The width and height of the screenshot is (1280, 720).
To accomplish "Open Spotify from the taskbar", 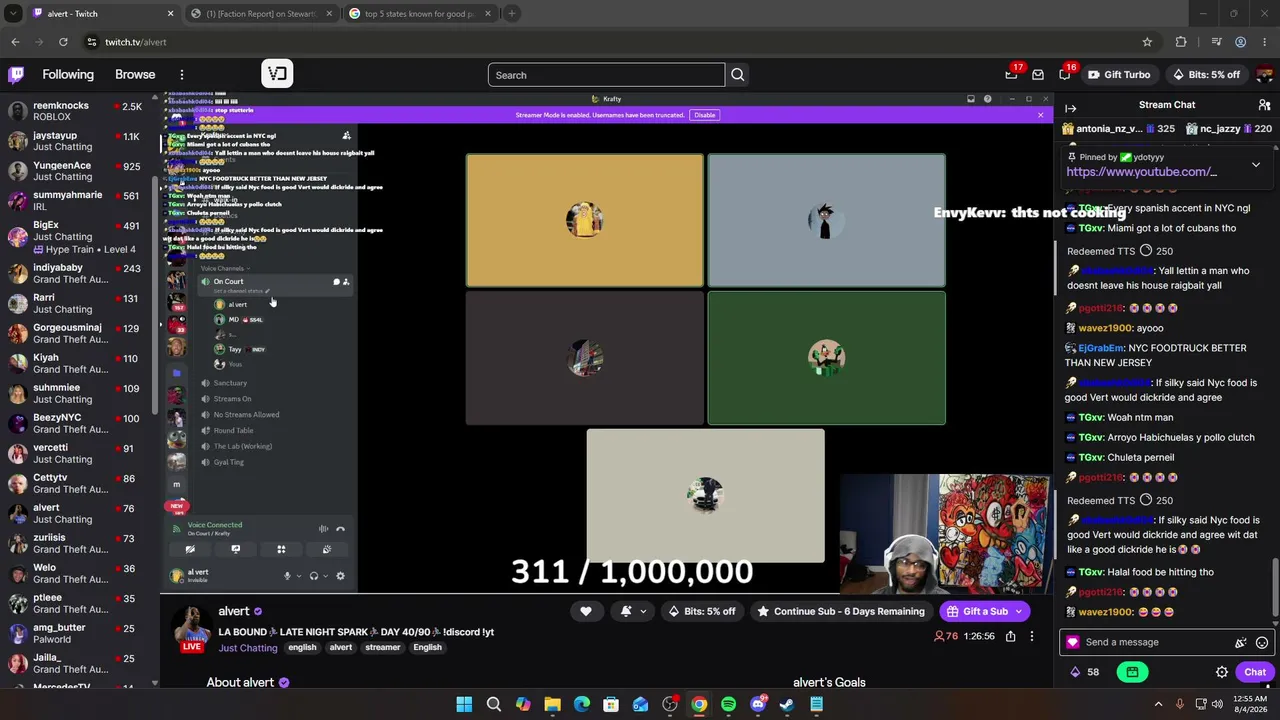I will 728,705.
